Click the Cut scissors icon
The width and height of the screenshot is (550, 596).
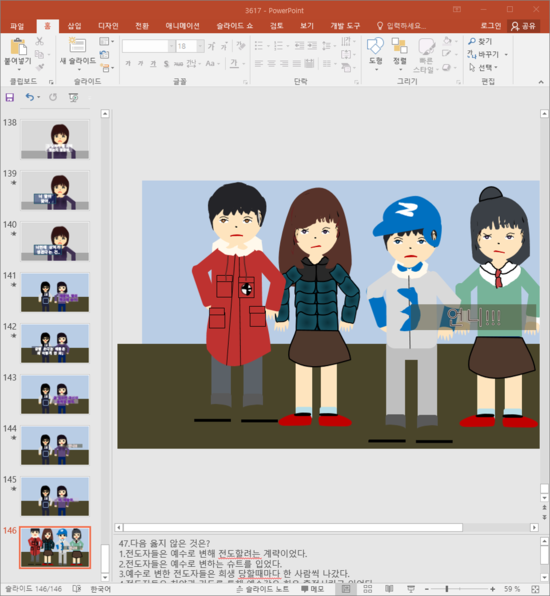39,41
